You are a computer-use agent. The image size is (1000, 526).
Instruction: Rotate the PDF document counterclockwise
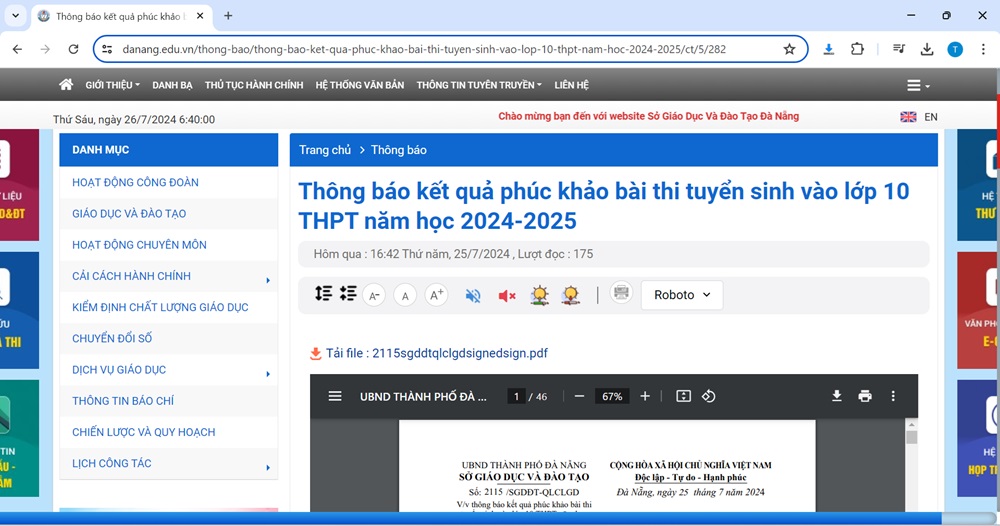pos(709,396)
